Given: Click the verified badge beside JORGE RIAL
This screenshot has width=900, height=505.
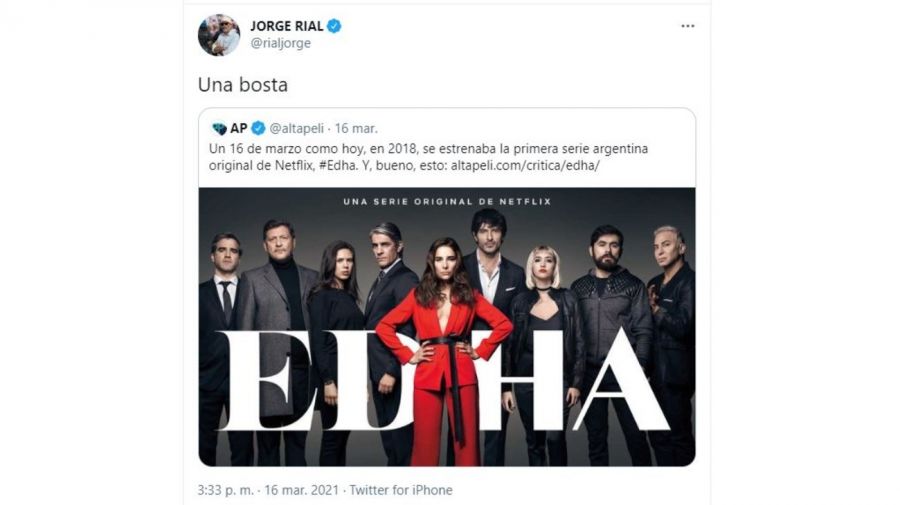Looking at the screenshot, I should coord(334,26).
